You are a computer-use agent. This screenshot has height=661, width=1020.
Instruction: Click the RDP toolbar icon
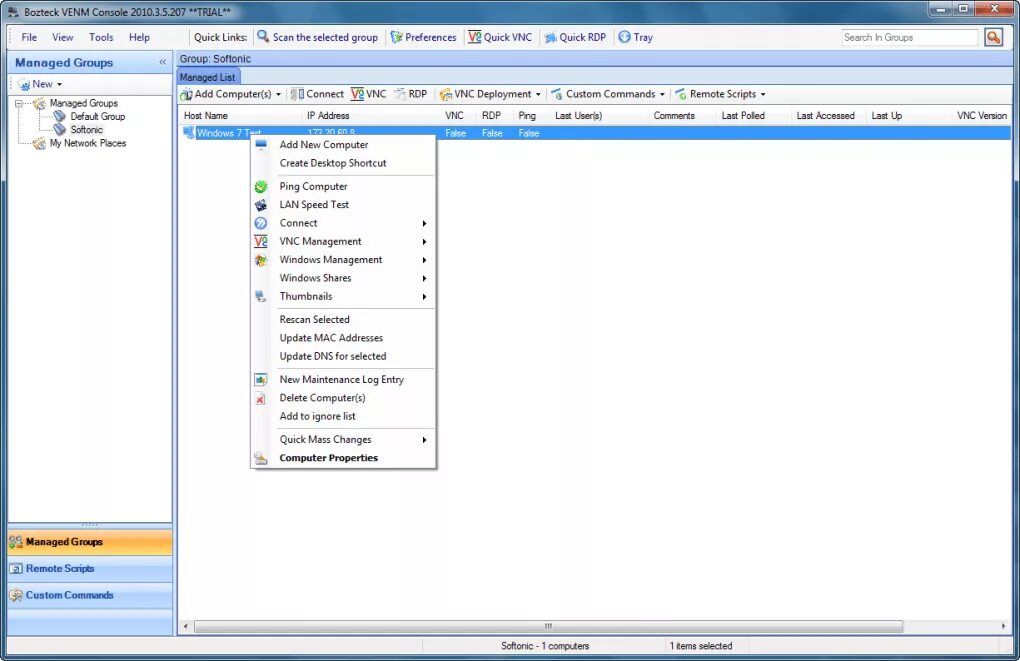pyautogui.click(x=399, y=94)
